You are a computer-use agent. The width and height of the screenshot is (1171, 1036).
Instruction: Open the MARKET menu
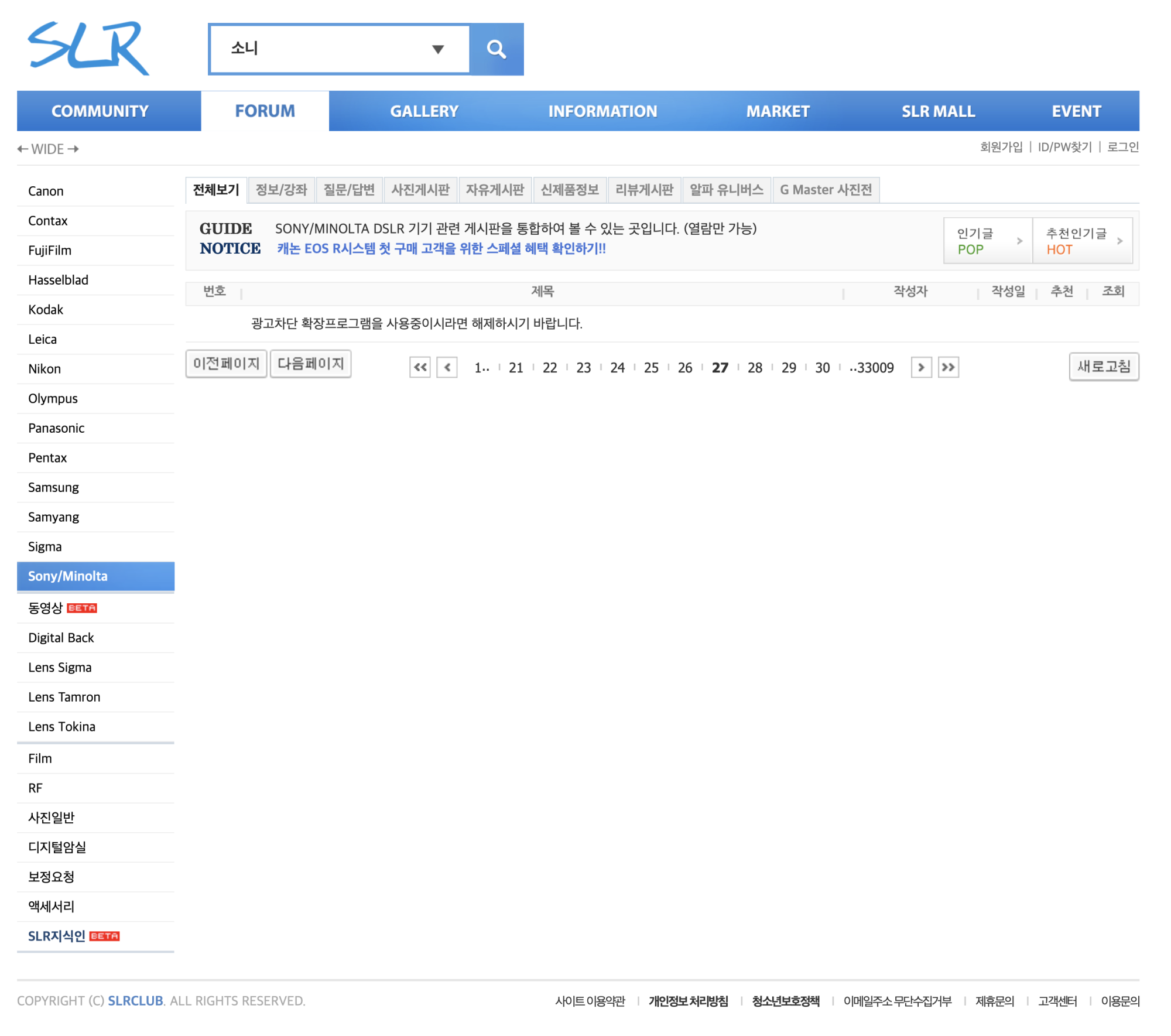778,110
